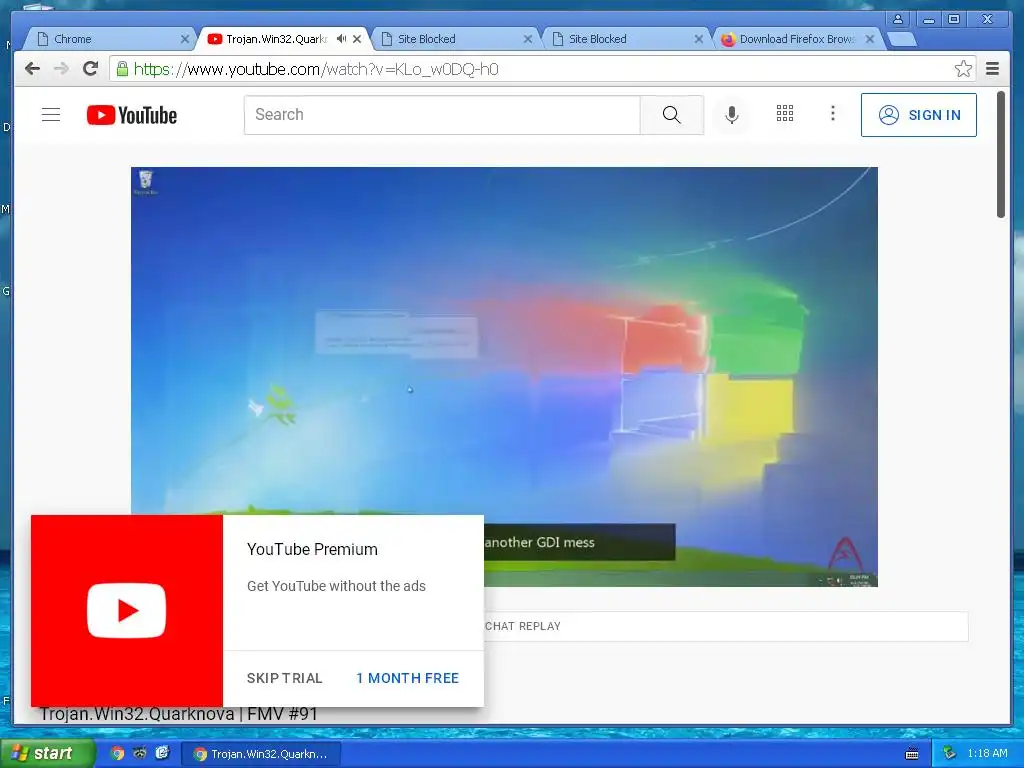
Task: Launch Chrome from quick launch bar
Action: tap(117, 753)
